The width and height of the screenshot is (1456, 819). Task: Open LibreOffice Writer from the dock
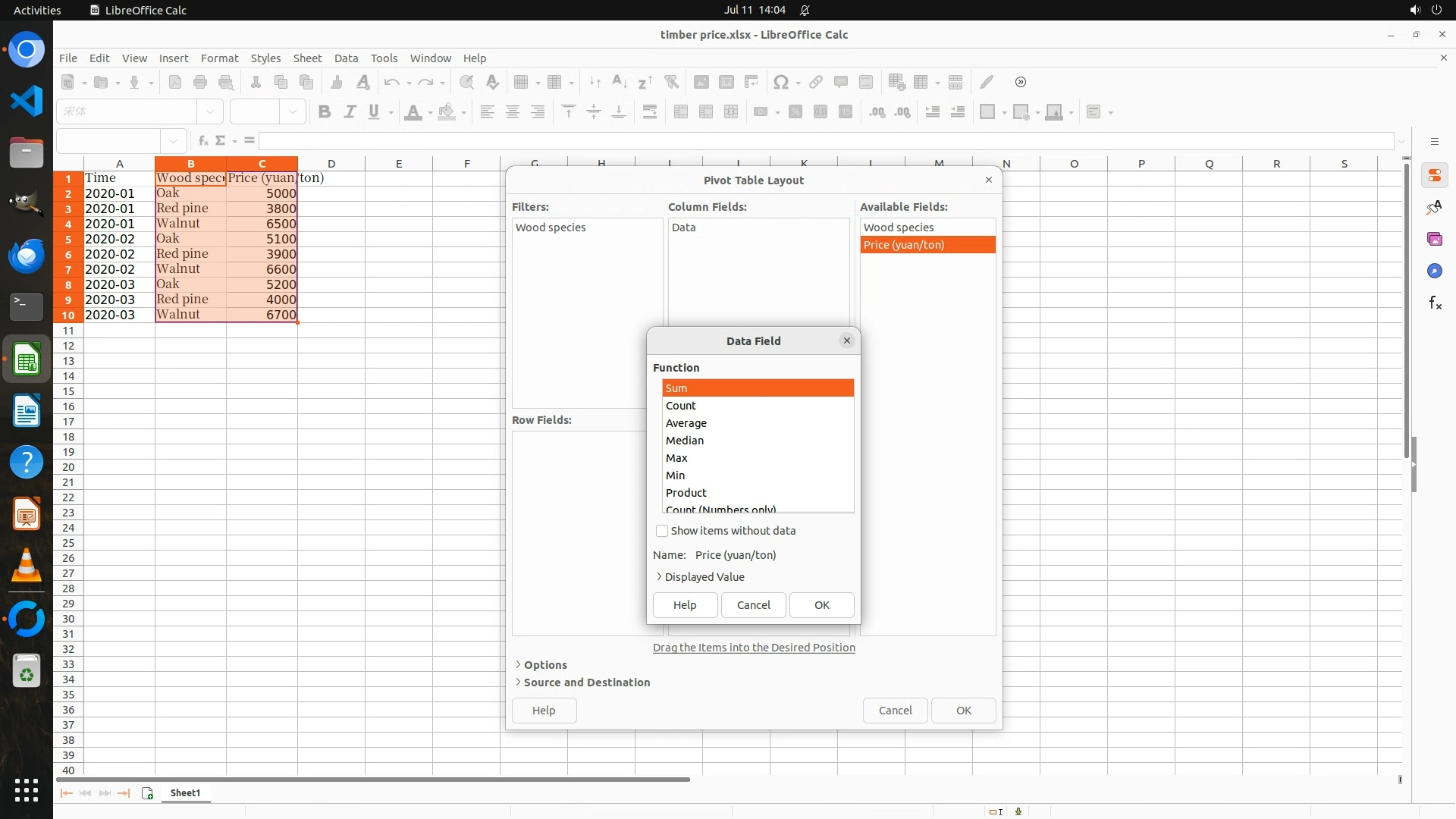(x=27, y=412)
